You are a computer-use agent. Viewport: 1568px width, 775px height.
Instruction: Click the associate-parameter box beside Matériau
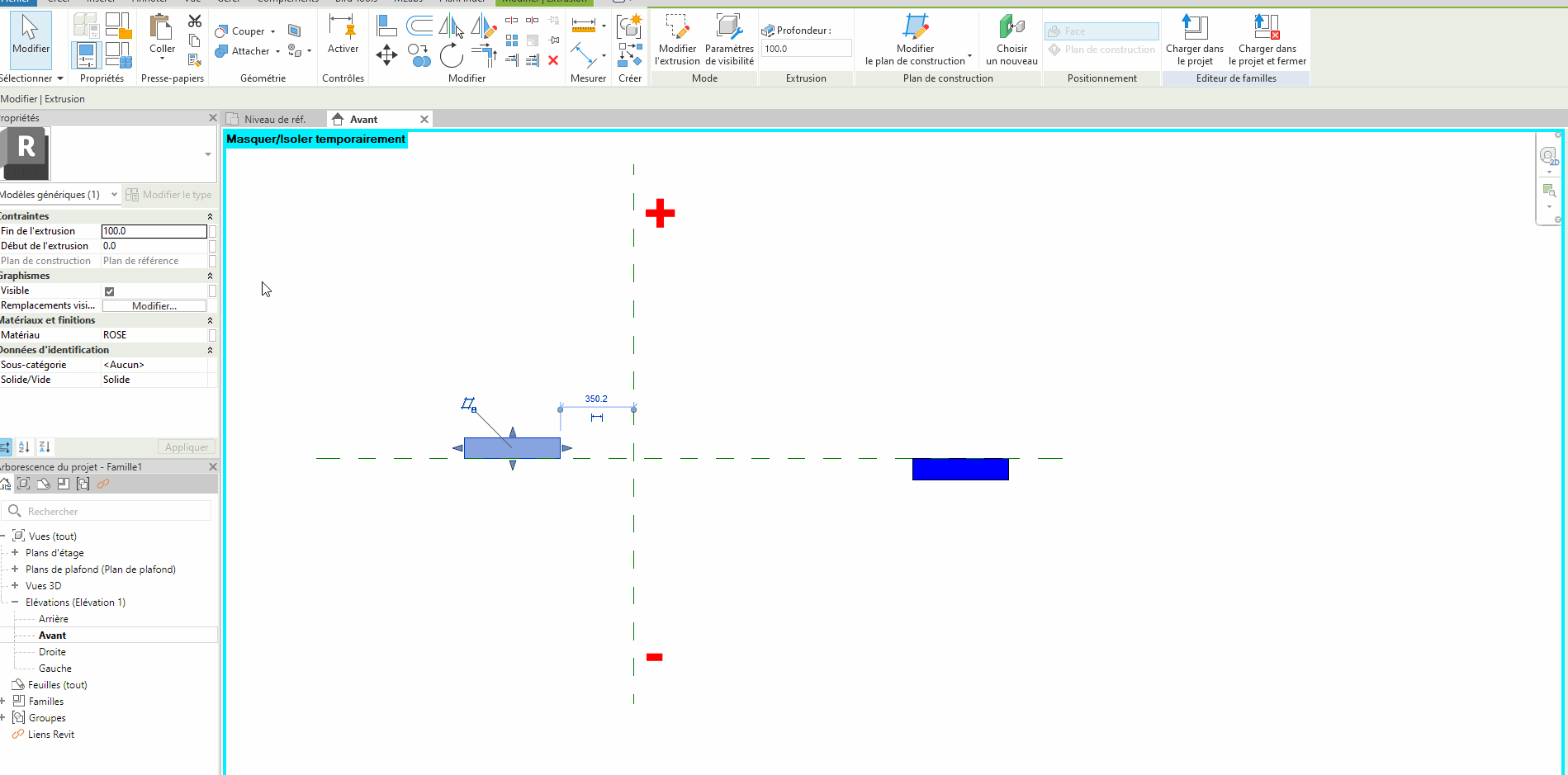[212, 335]
